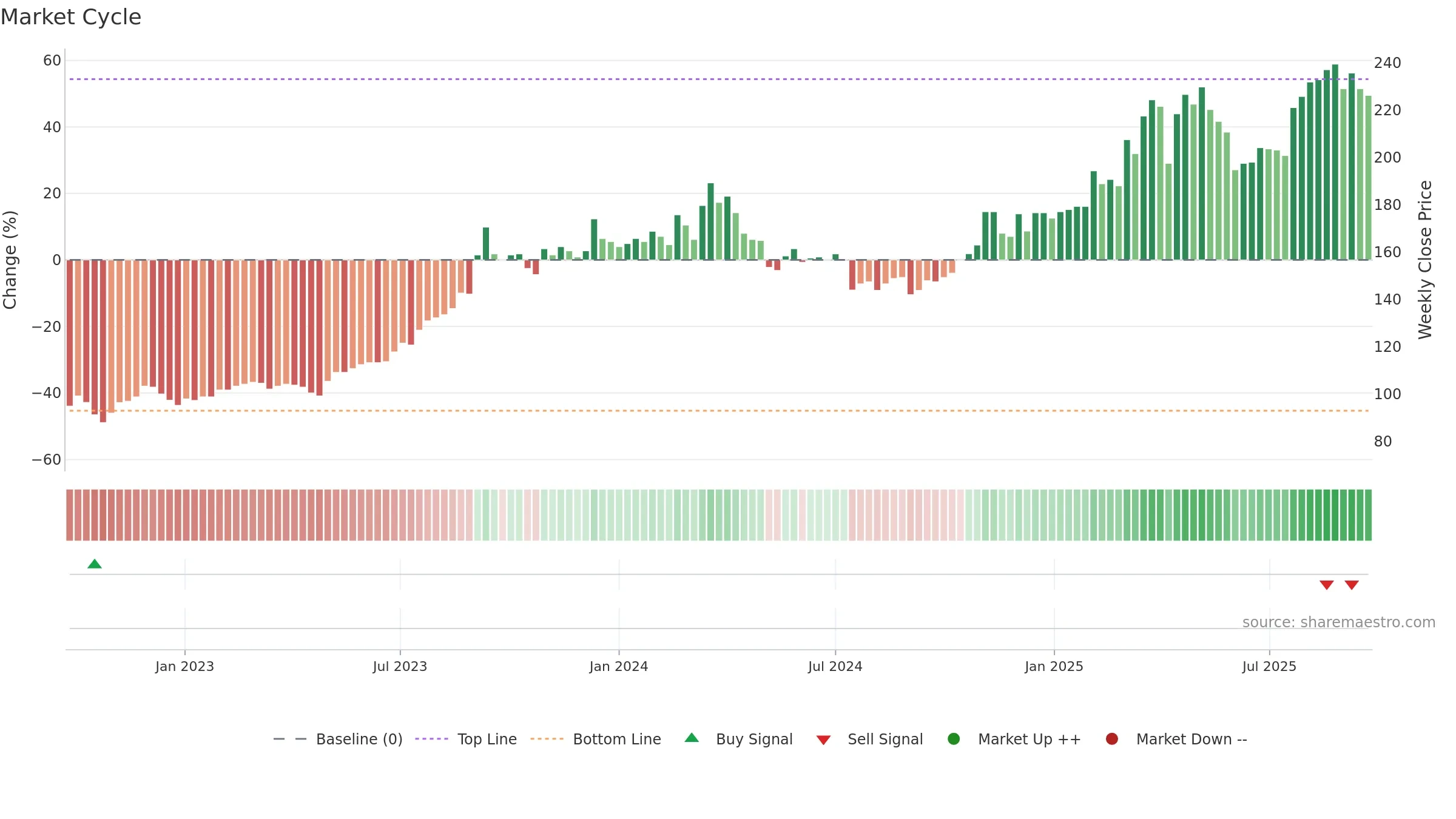Click the purple dotted Top Line in chart
The width and height of the screenshot is (1456, 819).
pos(719,79)
